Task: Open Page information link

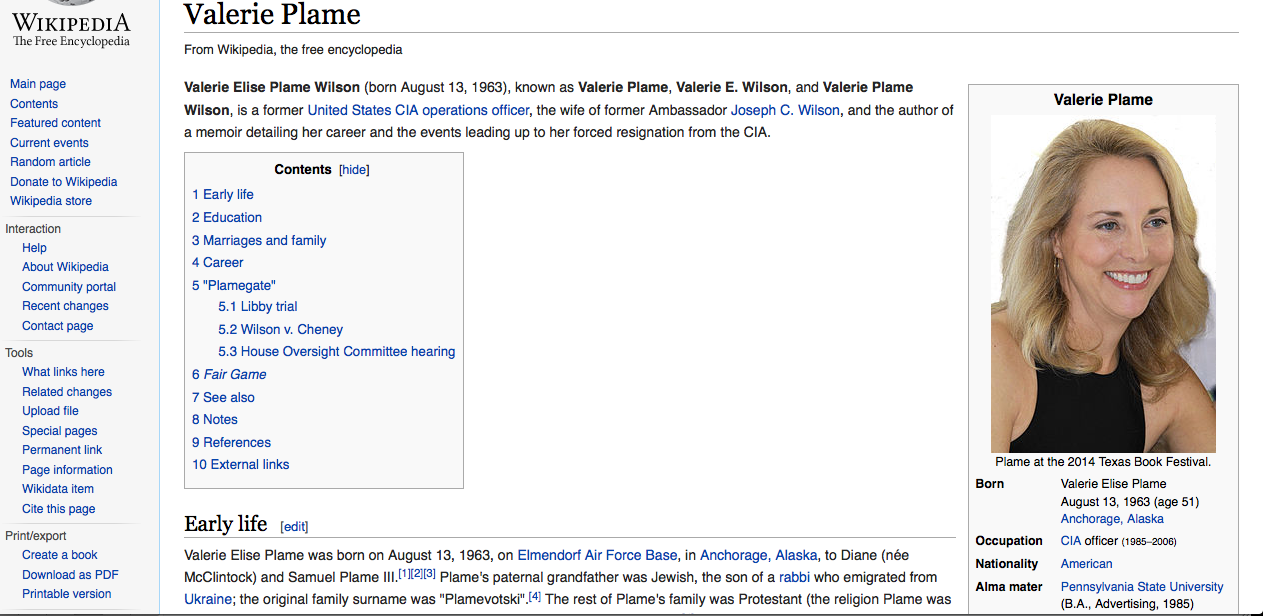Action: 68,470
